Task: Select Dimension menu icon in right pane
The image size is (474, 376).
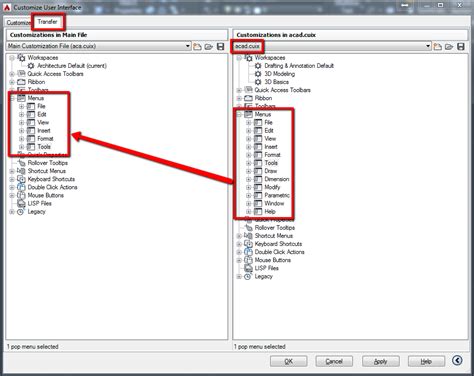Action: click(258, 179)
